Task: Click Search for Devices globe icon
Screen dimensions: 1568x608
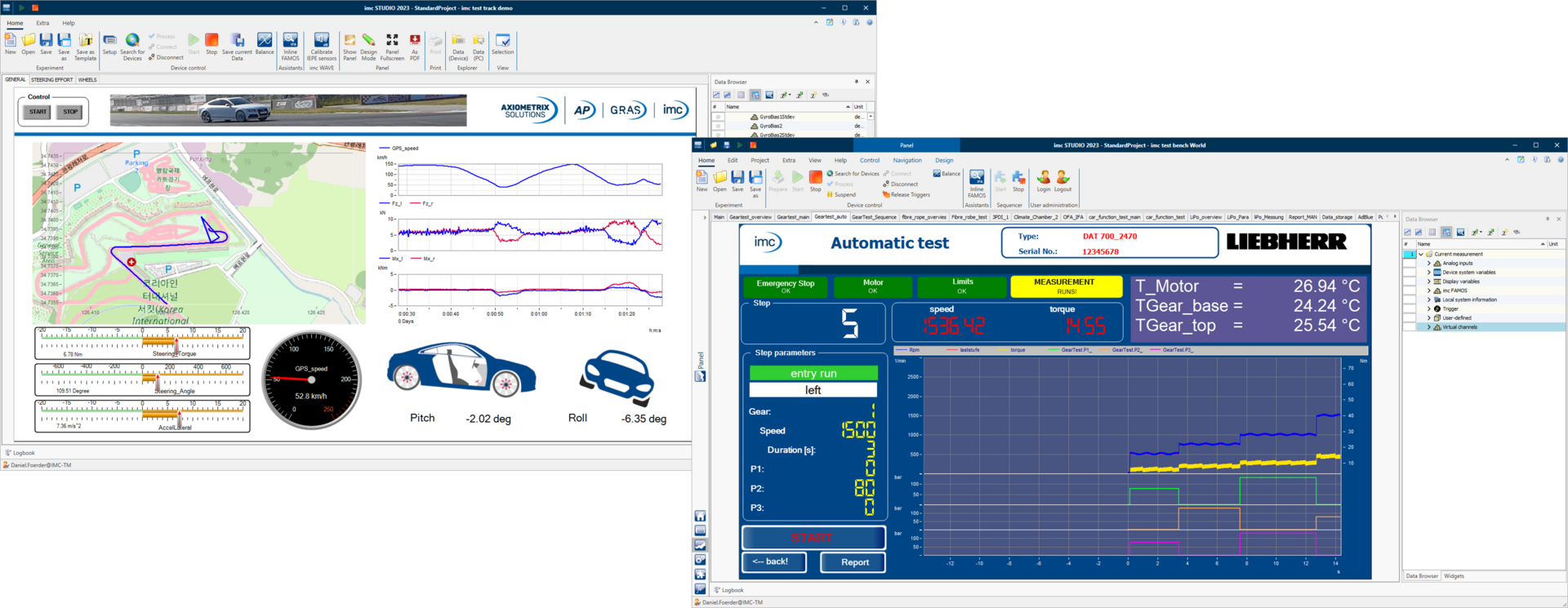Action: (x=132, y=41)
